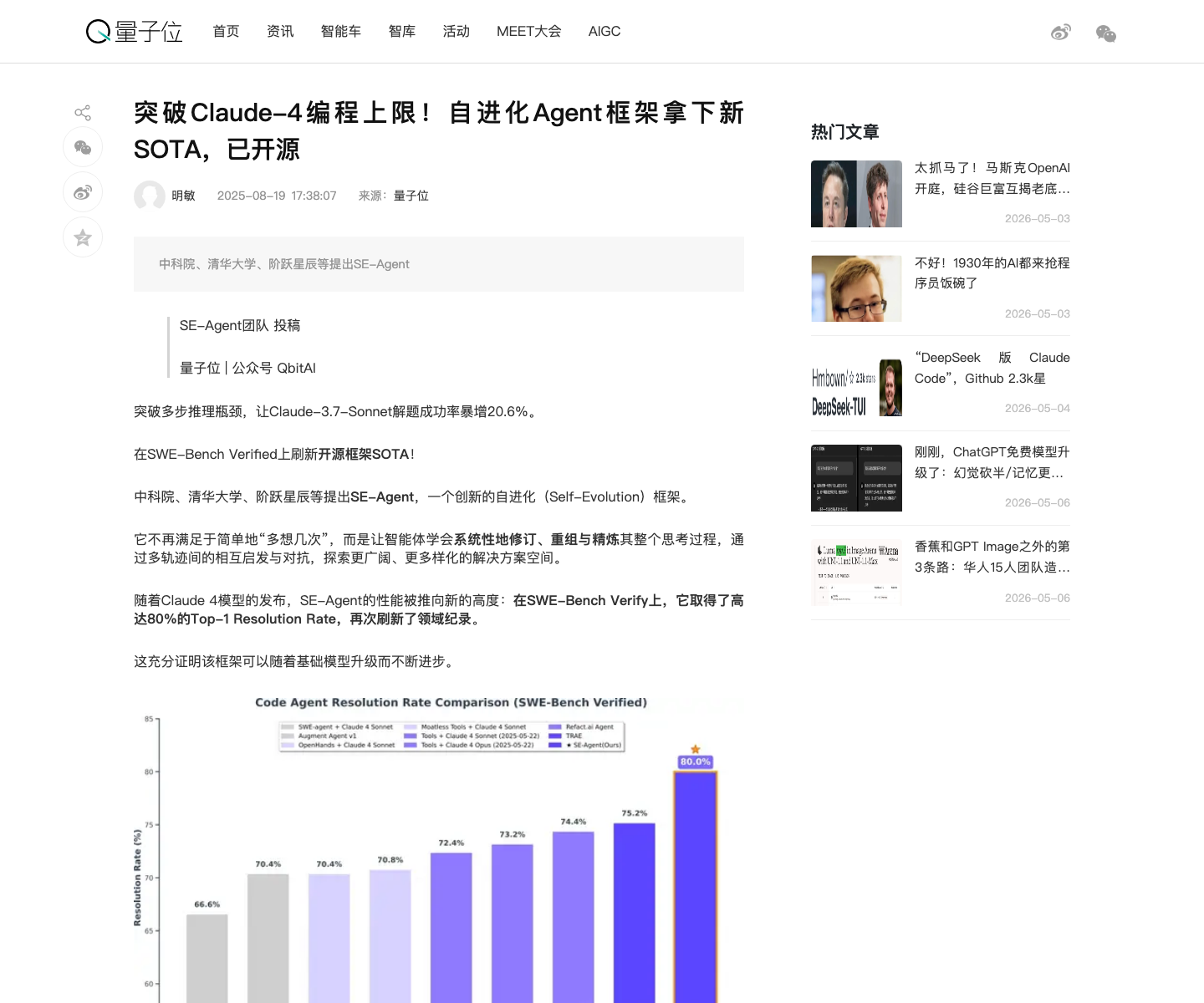Click the chart legend box
Viewport: 1204px width, 1003px height.
coord(451,736)
